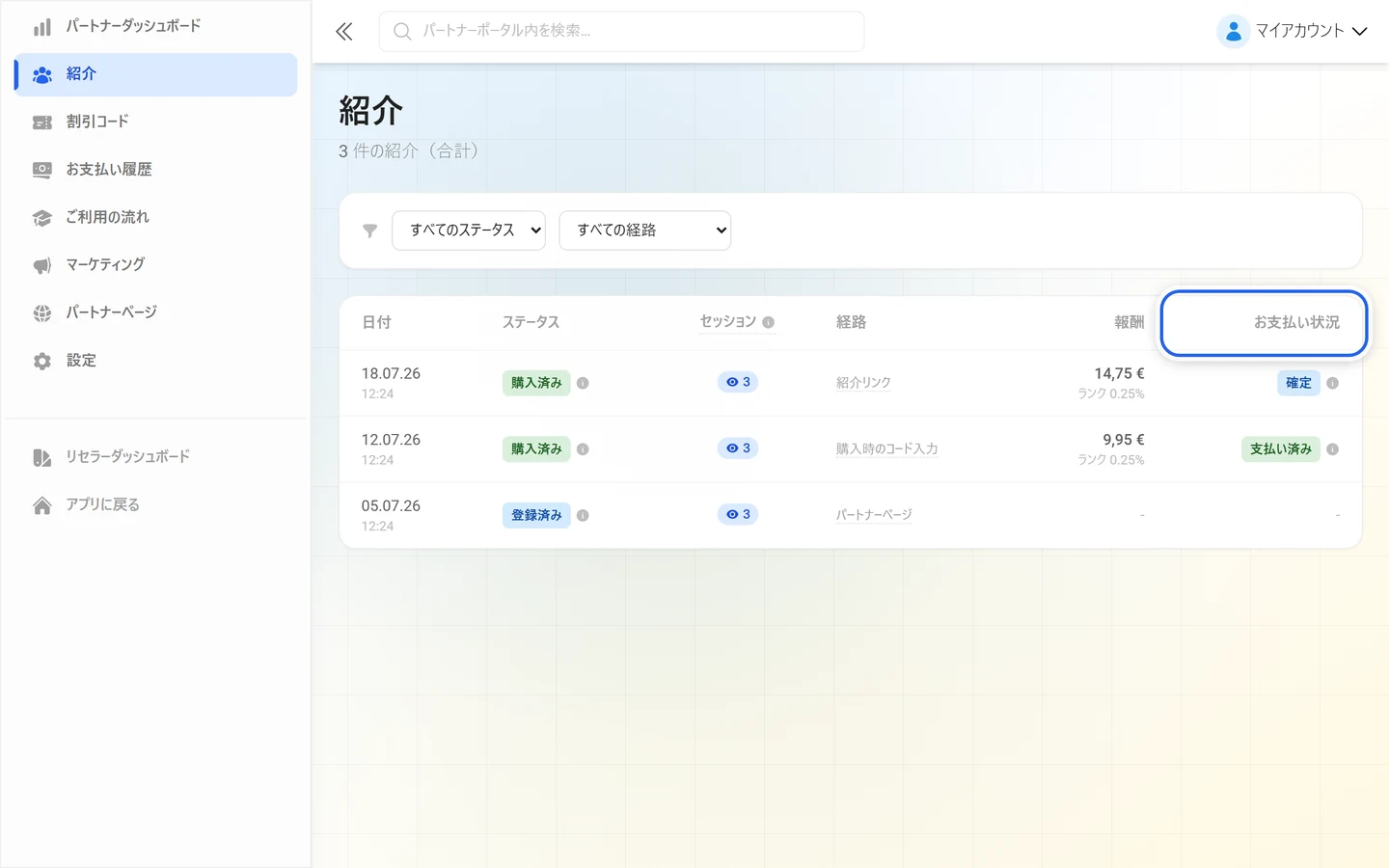This screenshot has height=868, width=1389.
Task: Click info icon next to セッション header
Action: click(769, 322)
